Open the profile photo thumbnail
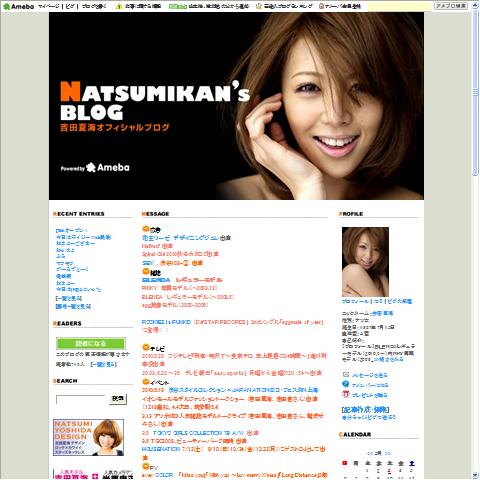This screenshot has height=480, width=480. (365, 262)
